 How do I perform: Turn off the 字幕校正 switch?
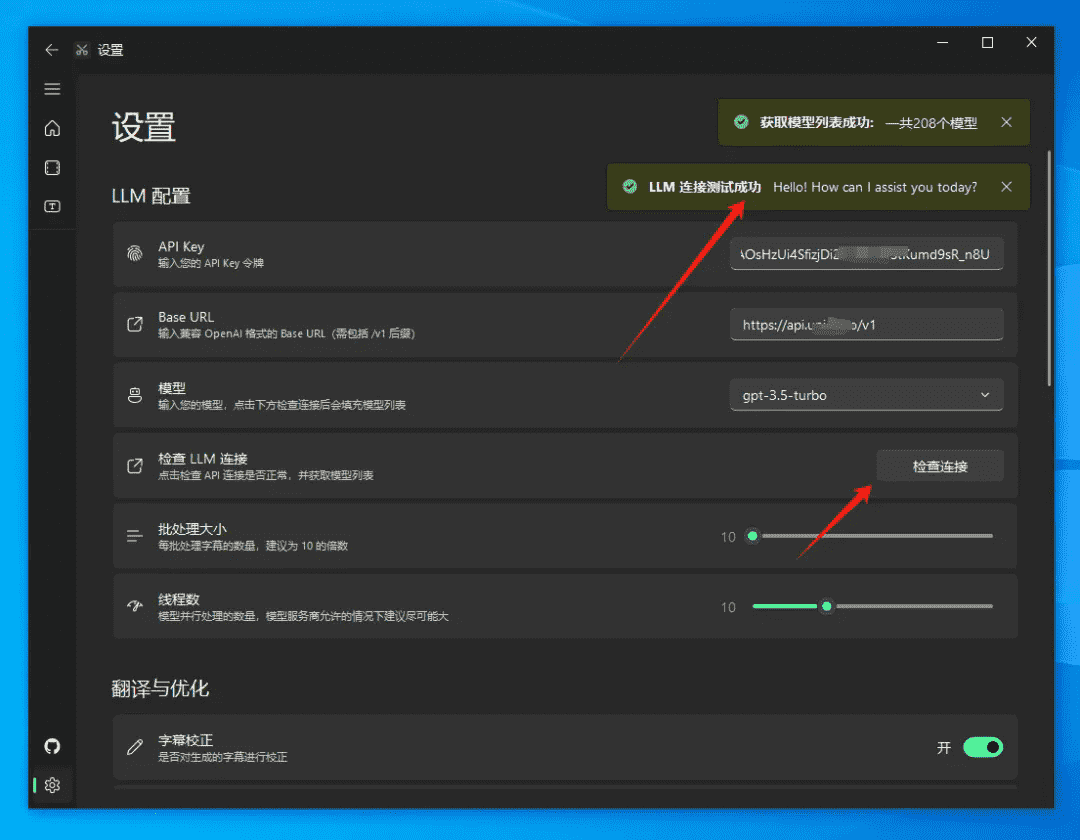982,747
